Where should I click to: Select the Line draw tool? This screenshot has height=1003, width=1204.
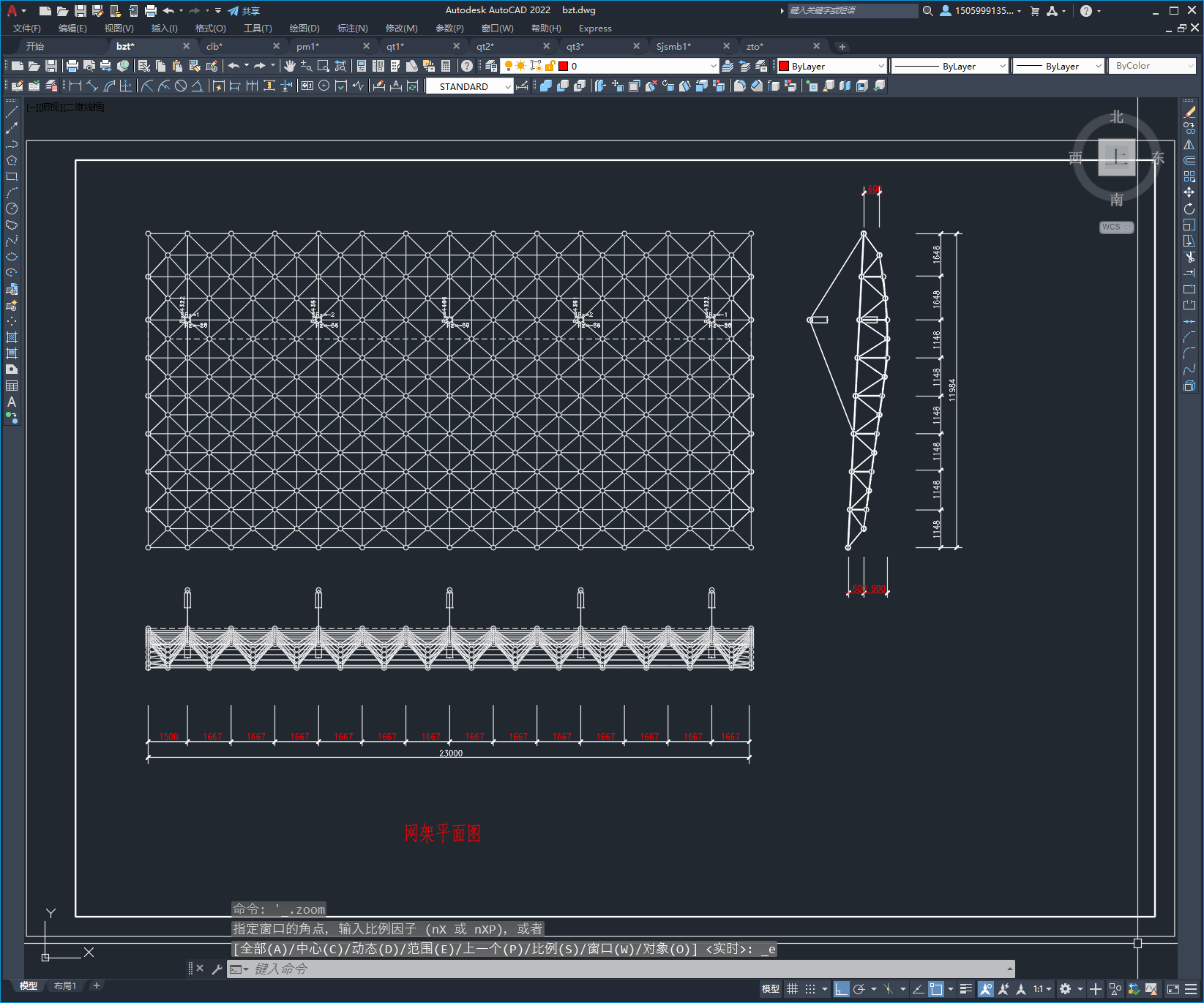point(12,112)
